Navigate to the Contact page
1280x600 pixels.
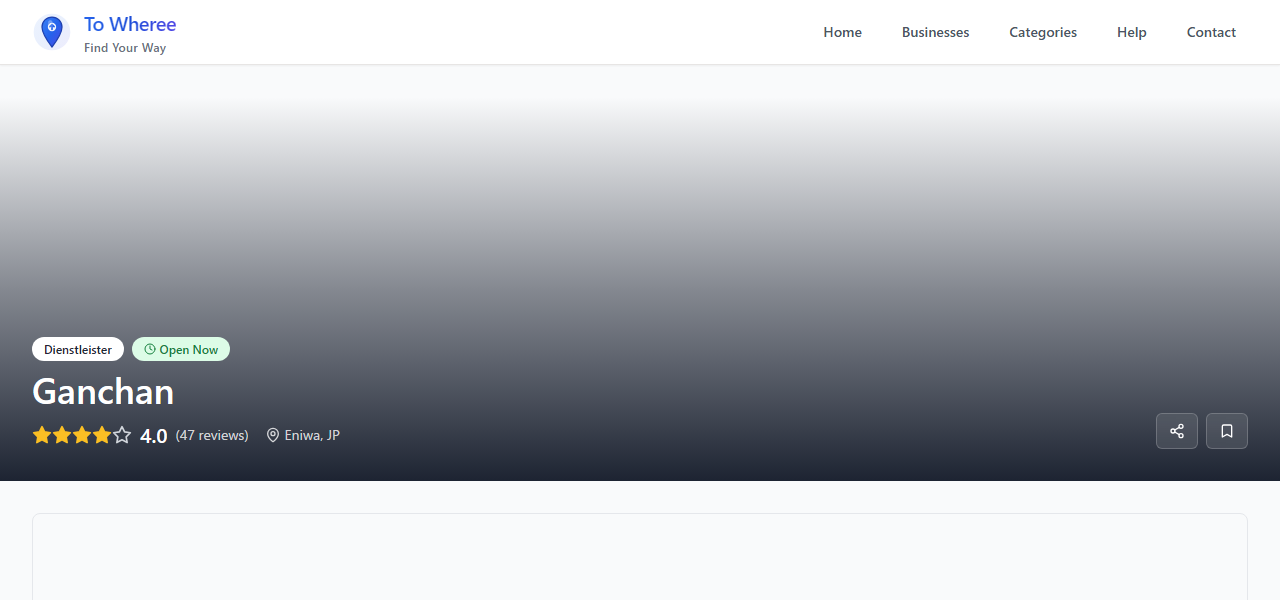tap(1211, 32)
